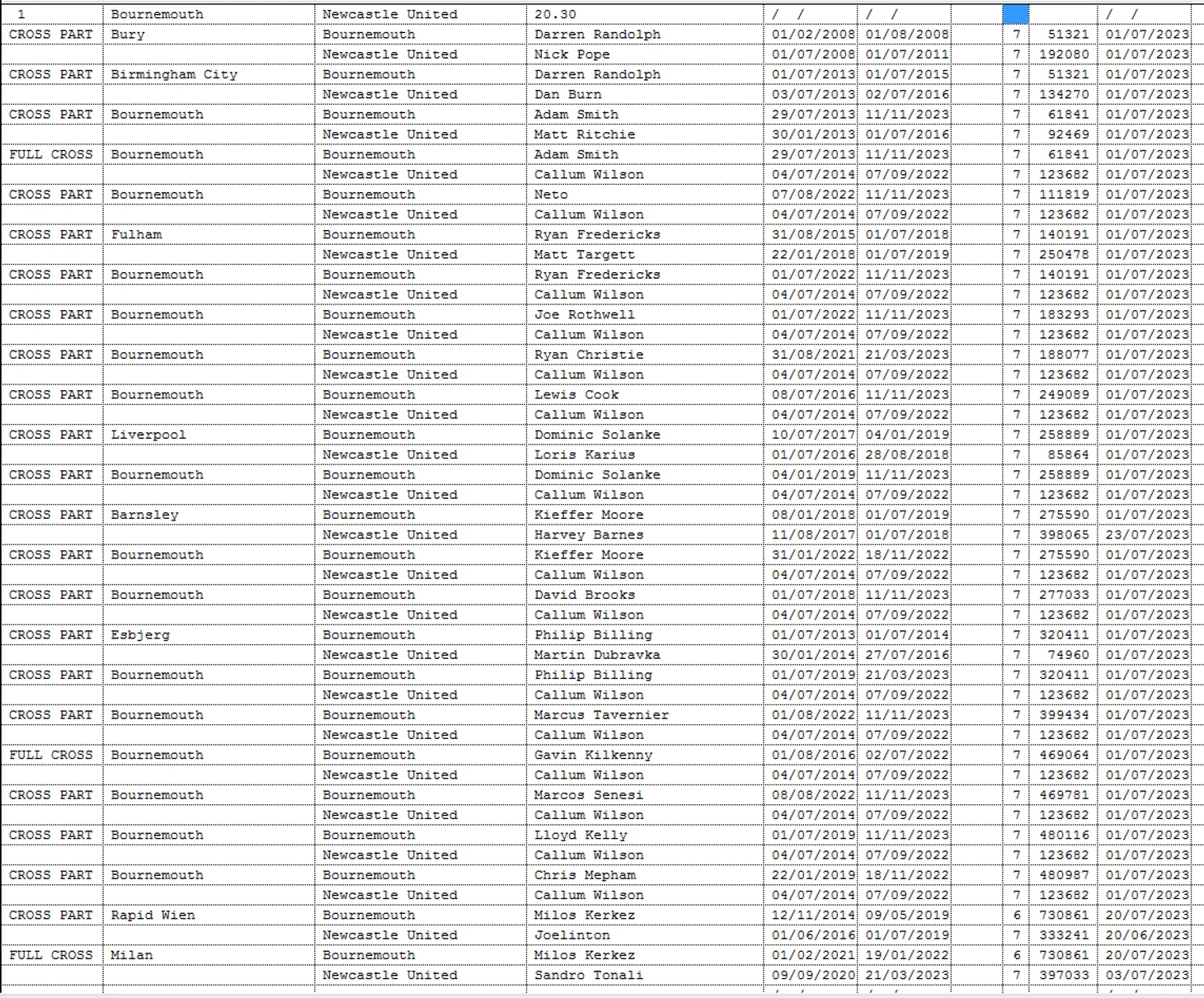This screenshot has height=998, width=1204.
Task: Select the Matt Ritchie cell
Action: (645, 134)
